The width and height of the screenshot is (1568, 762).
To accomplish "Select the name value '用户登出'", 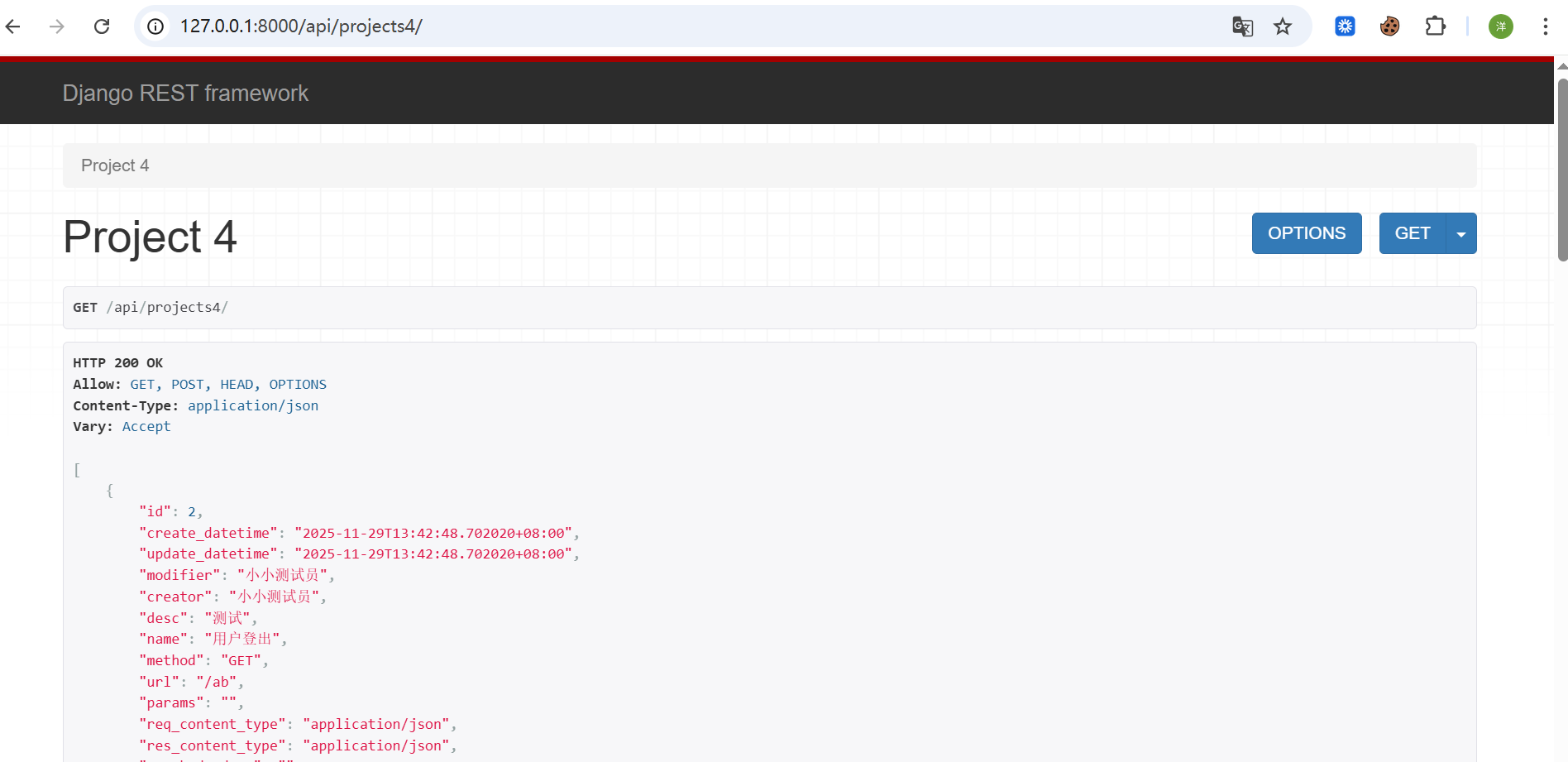I will (x=241, y=639).
